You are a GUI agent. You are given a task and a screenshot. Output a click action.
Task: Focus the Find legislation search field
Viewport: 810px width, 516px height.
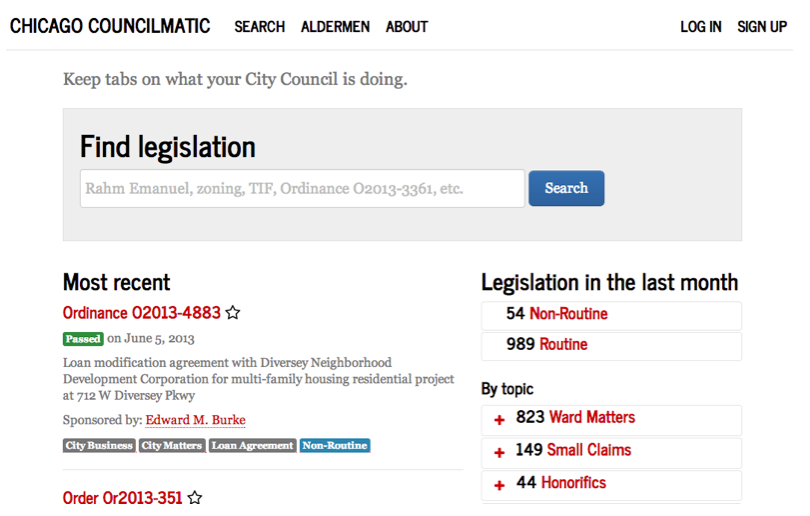click(302, 188)
